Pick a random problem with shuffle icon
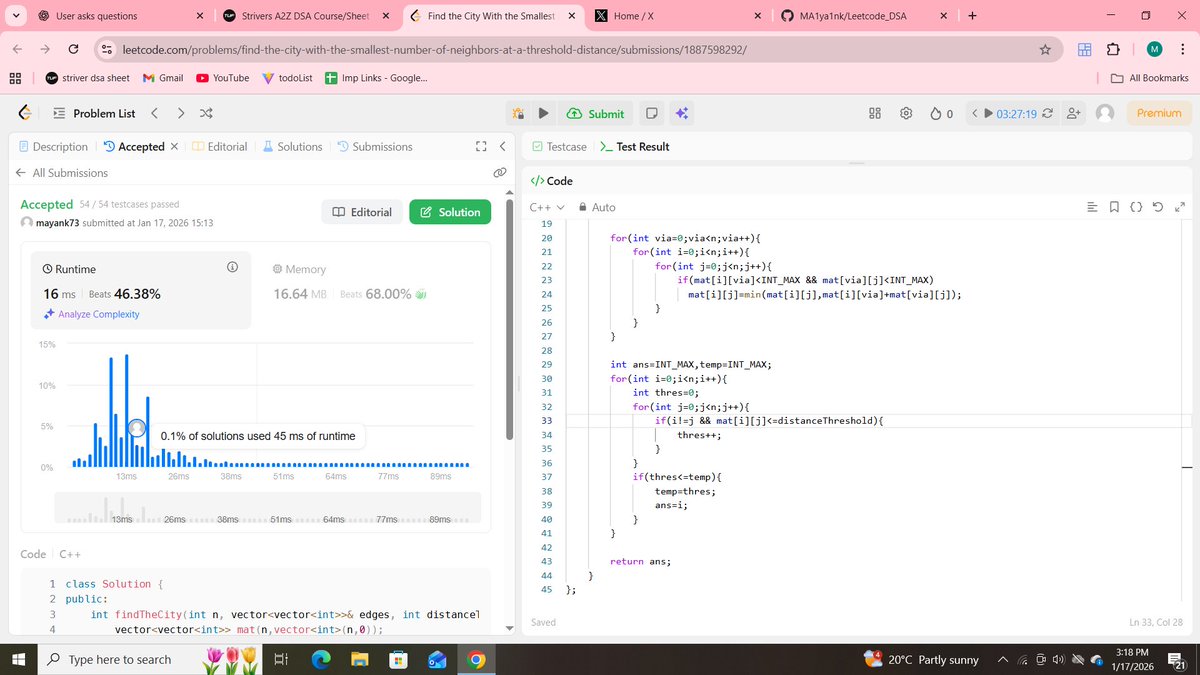 pos(206,113)
